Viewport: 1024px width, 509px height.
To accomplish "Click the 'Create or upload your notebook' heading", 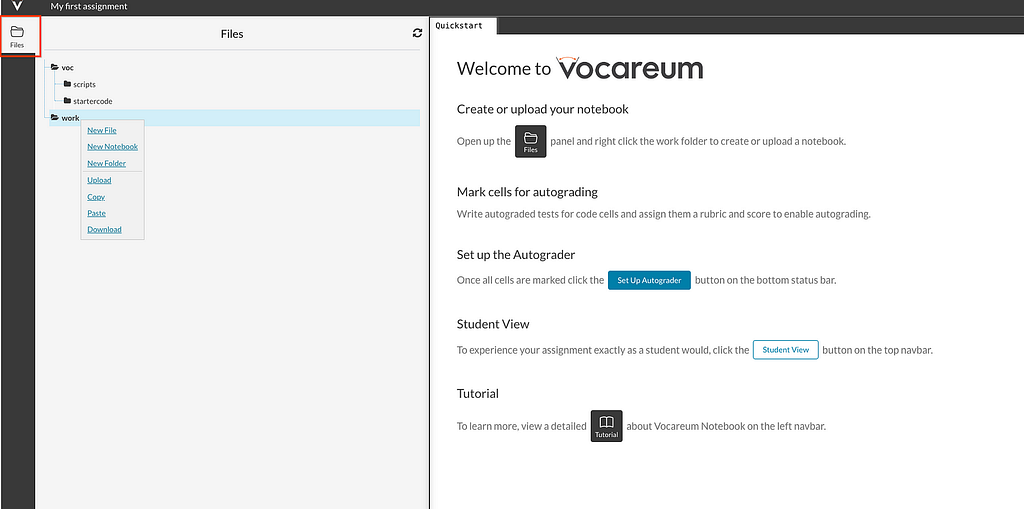I will click(543, 109).
